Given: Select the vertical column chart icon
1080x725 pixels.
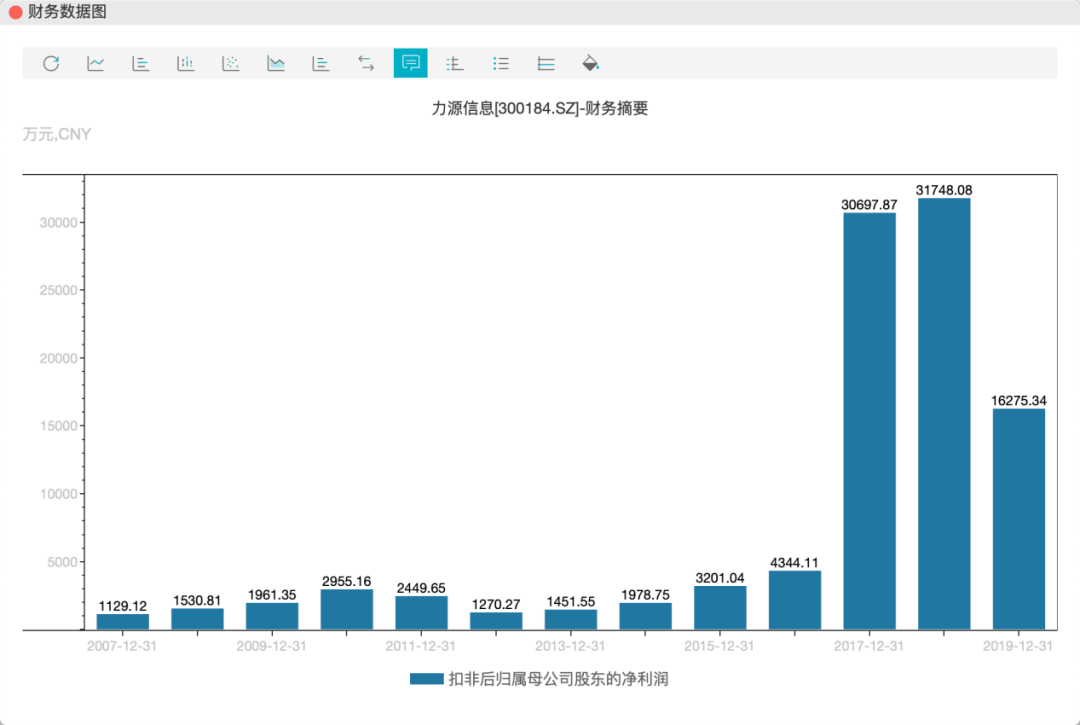Looking at the screenshot, I should (186, 63).
